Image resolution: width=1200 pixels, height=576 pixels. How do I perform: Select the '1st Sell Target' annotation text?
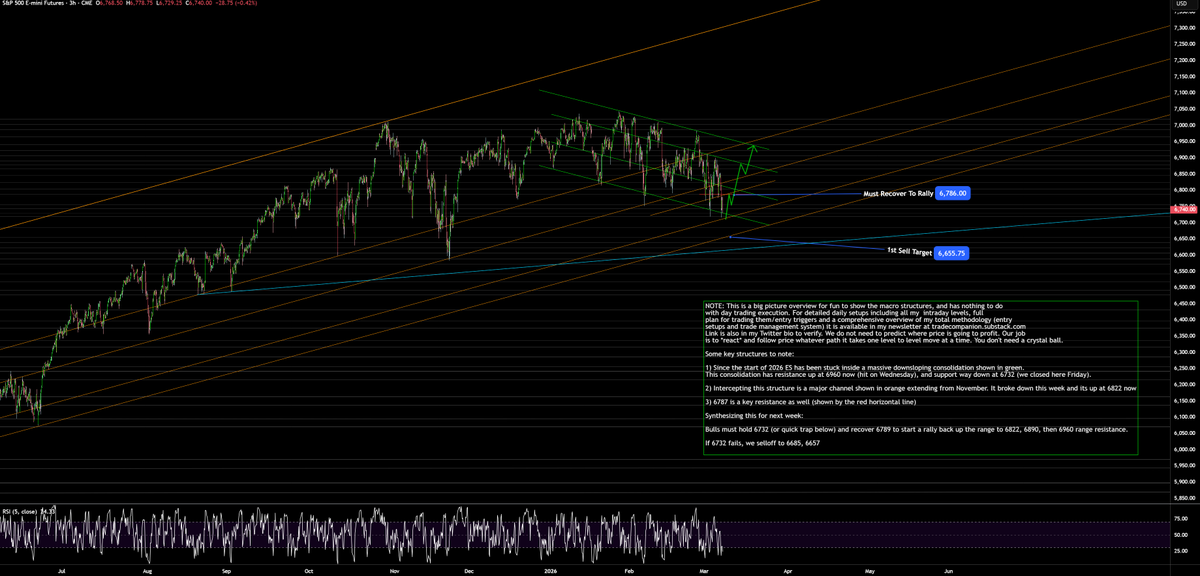(909, 251)
